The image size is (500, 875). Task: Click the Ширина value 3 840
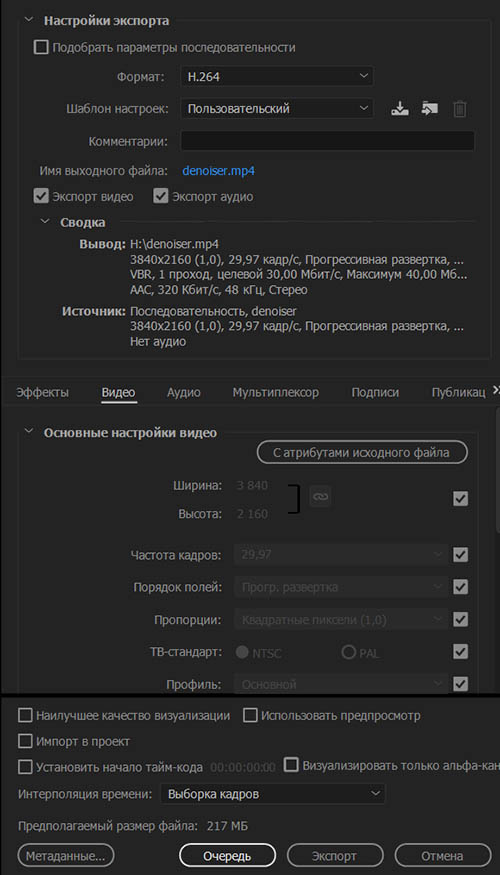coord(252,485)
